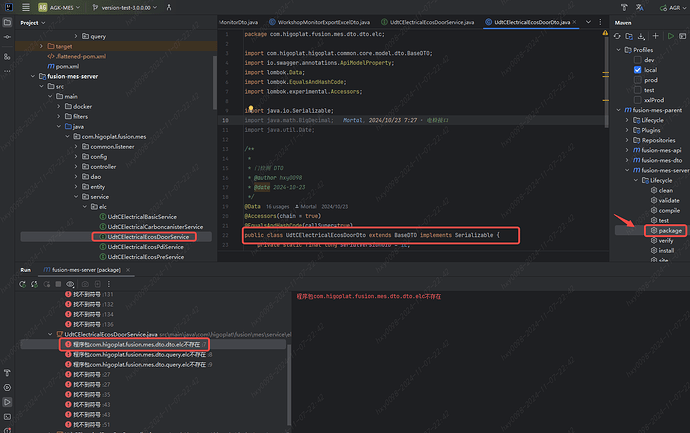Image resolution: width=690 pixels, height=433 pixels.
Task: Enable the prod Maven profile checkbox
Action: (638, 80)
